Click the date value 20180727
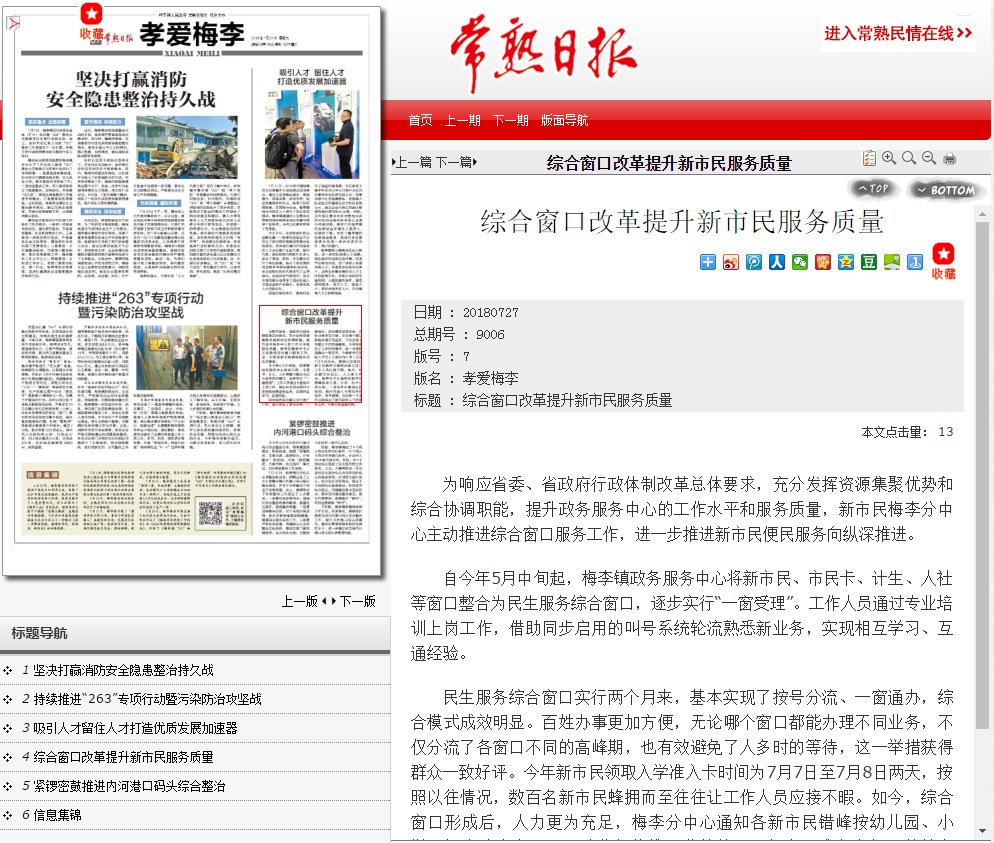 [x=491, y=312]
